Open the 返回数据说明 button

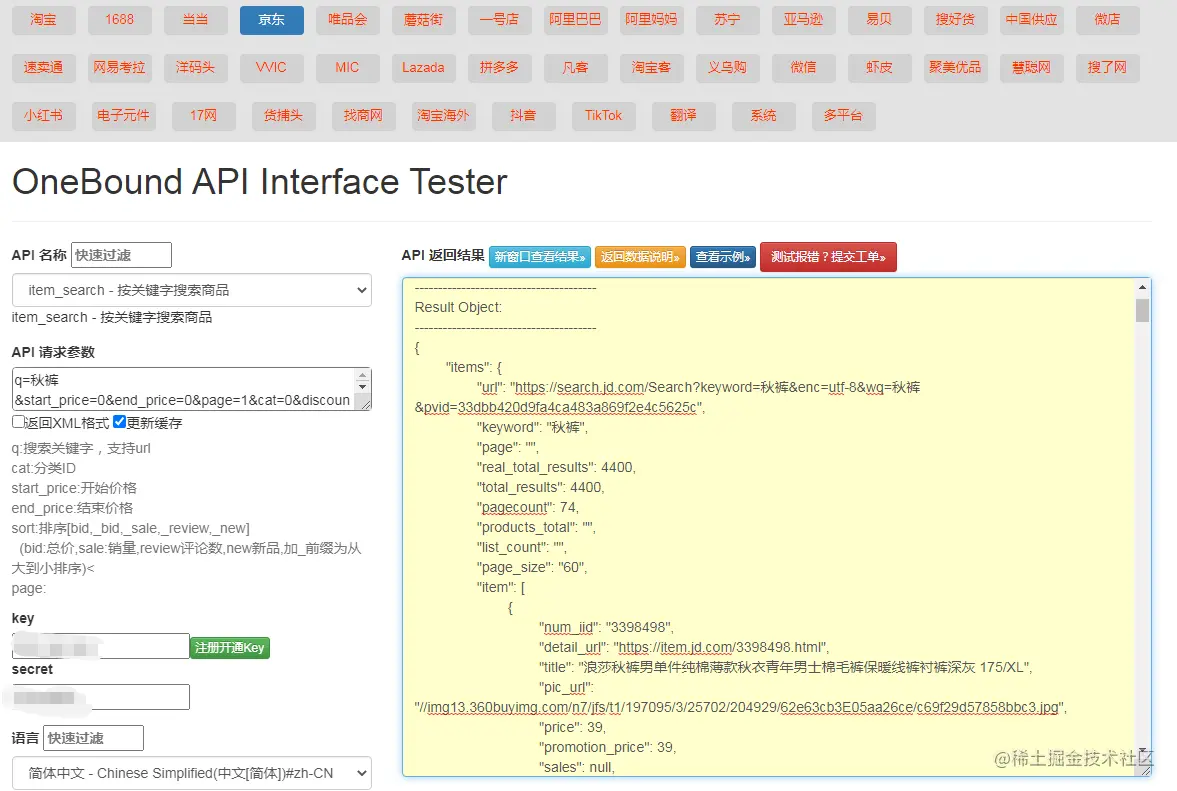640,257
